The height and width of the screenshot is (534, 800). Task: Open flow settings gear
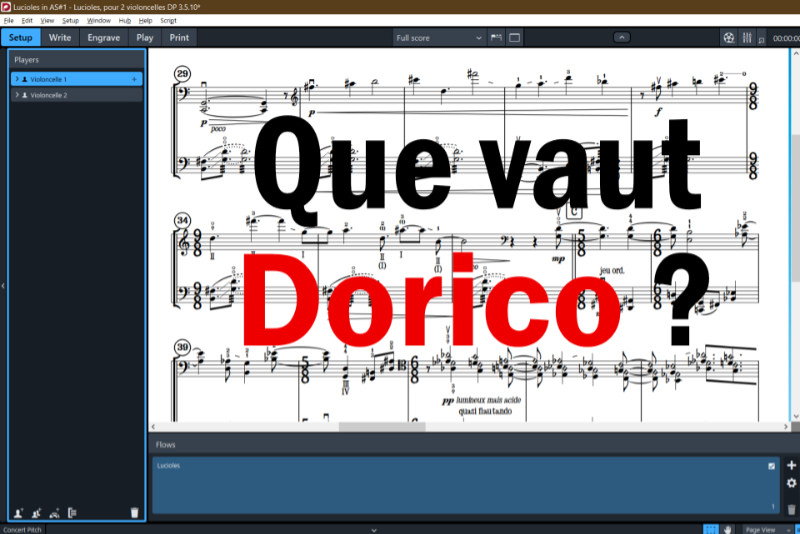coord(791,483)
